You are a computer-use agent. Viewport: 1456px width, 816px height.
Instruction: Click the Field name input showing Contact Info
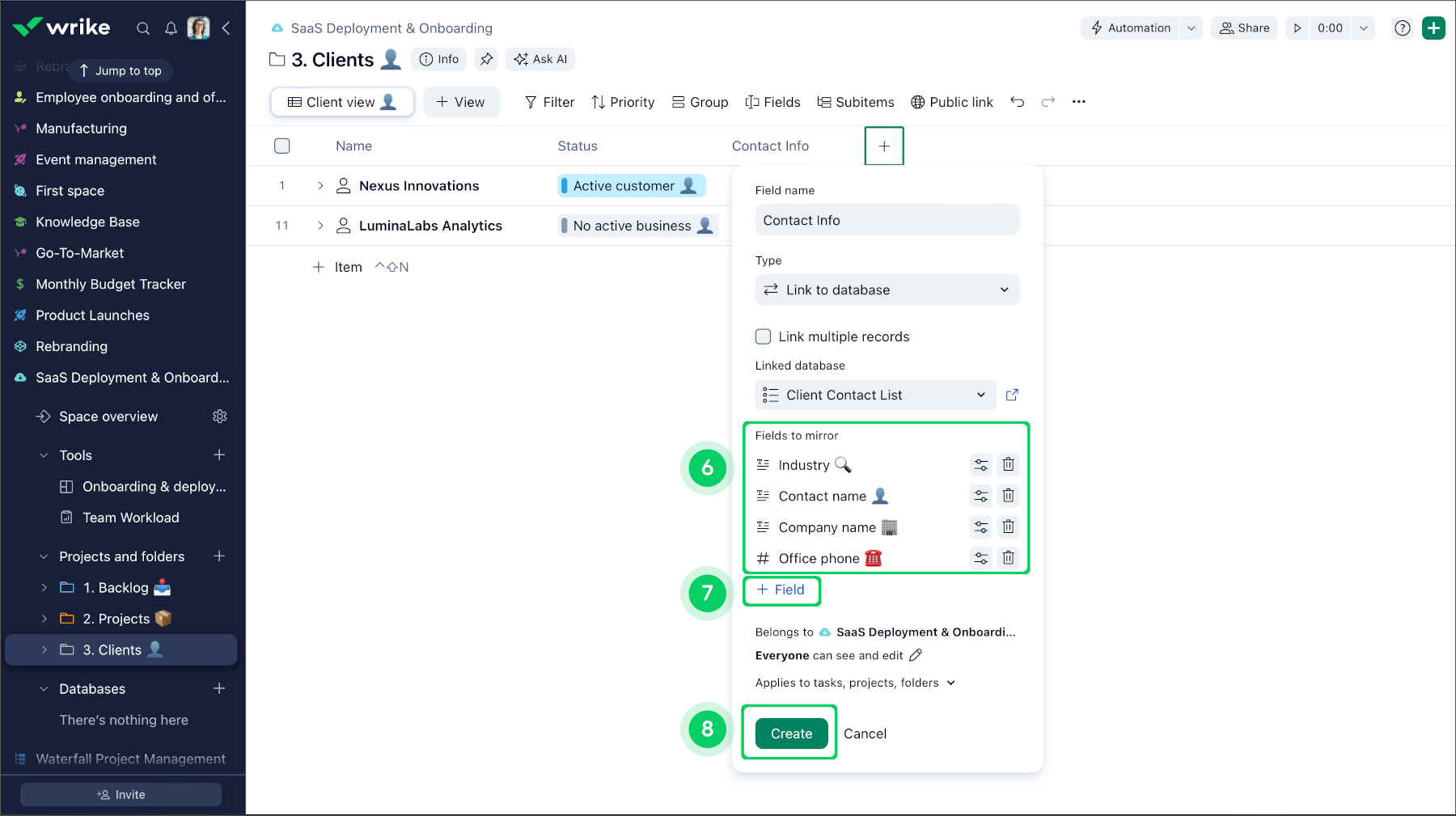click(x=887, y=219)
